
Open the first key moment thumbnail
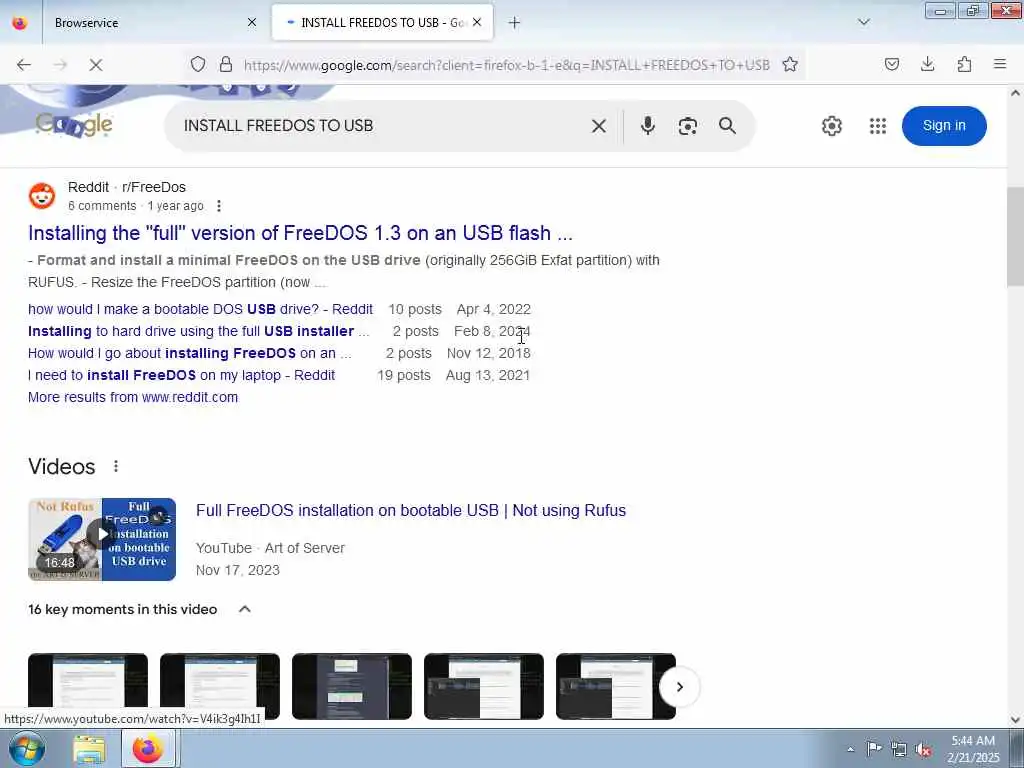[88, 686]
